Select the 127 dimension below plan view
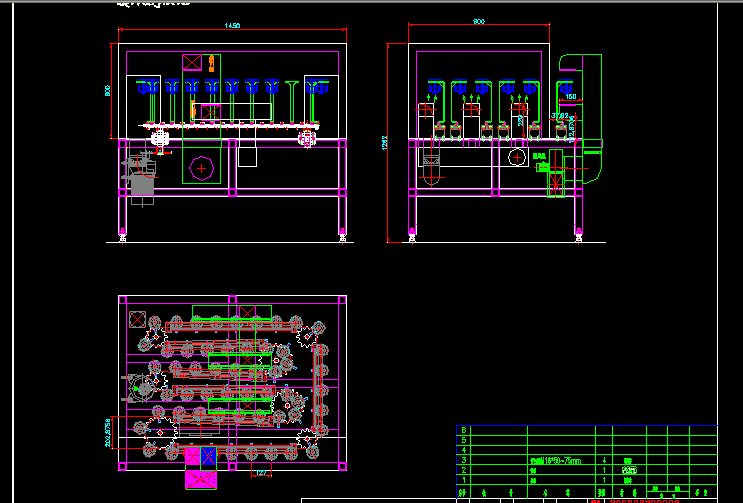This screenshot has height=503, width=743. pyautogui.click(x=261, y=473)
